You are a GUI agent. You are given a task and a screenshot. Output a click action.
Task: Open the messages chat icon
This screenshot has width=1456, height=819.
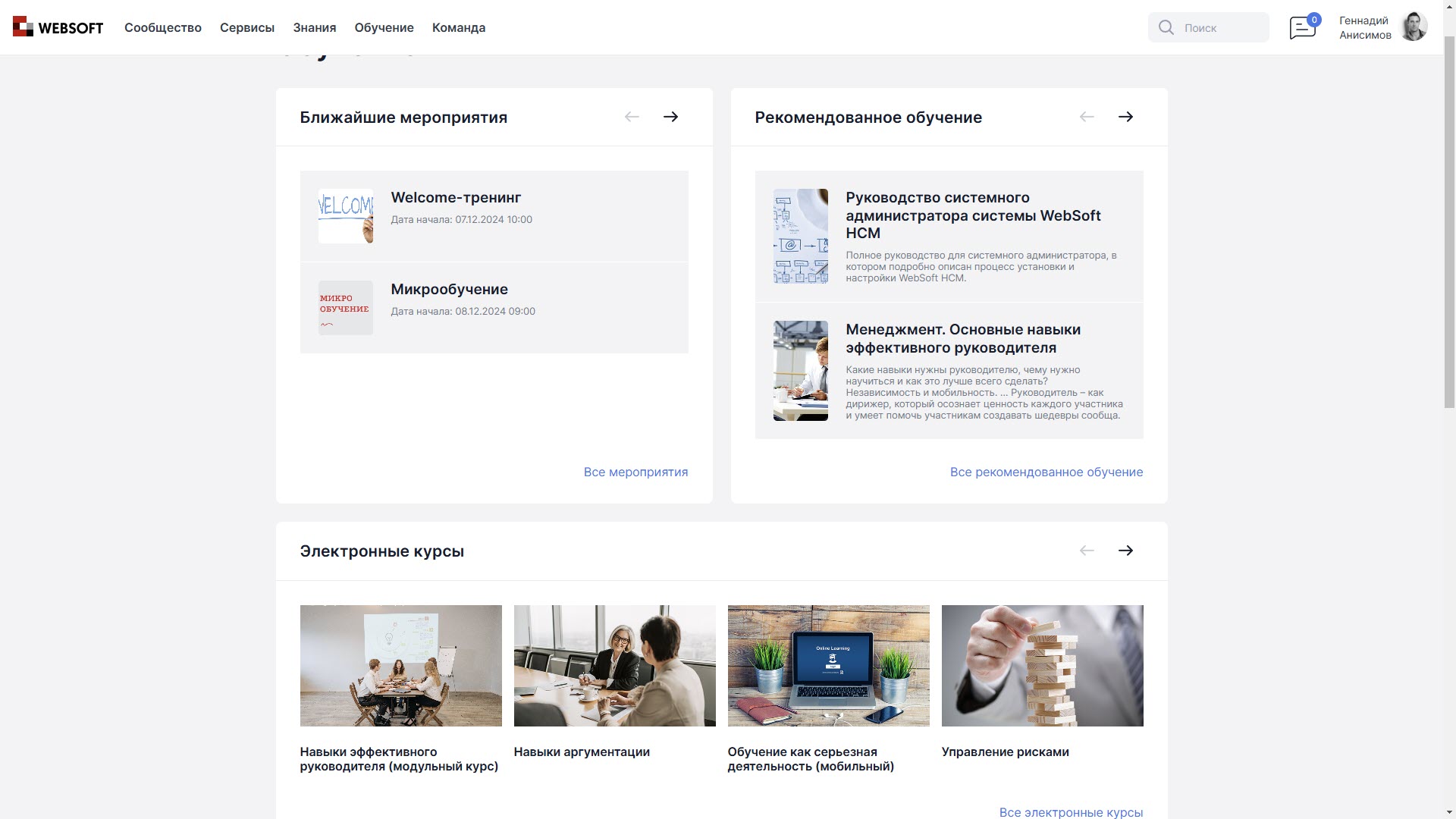1301,27
